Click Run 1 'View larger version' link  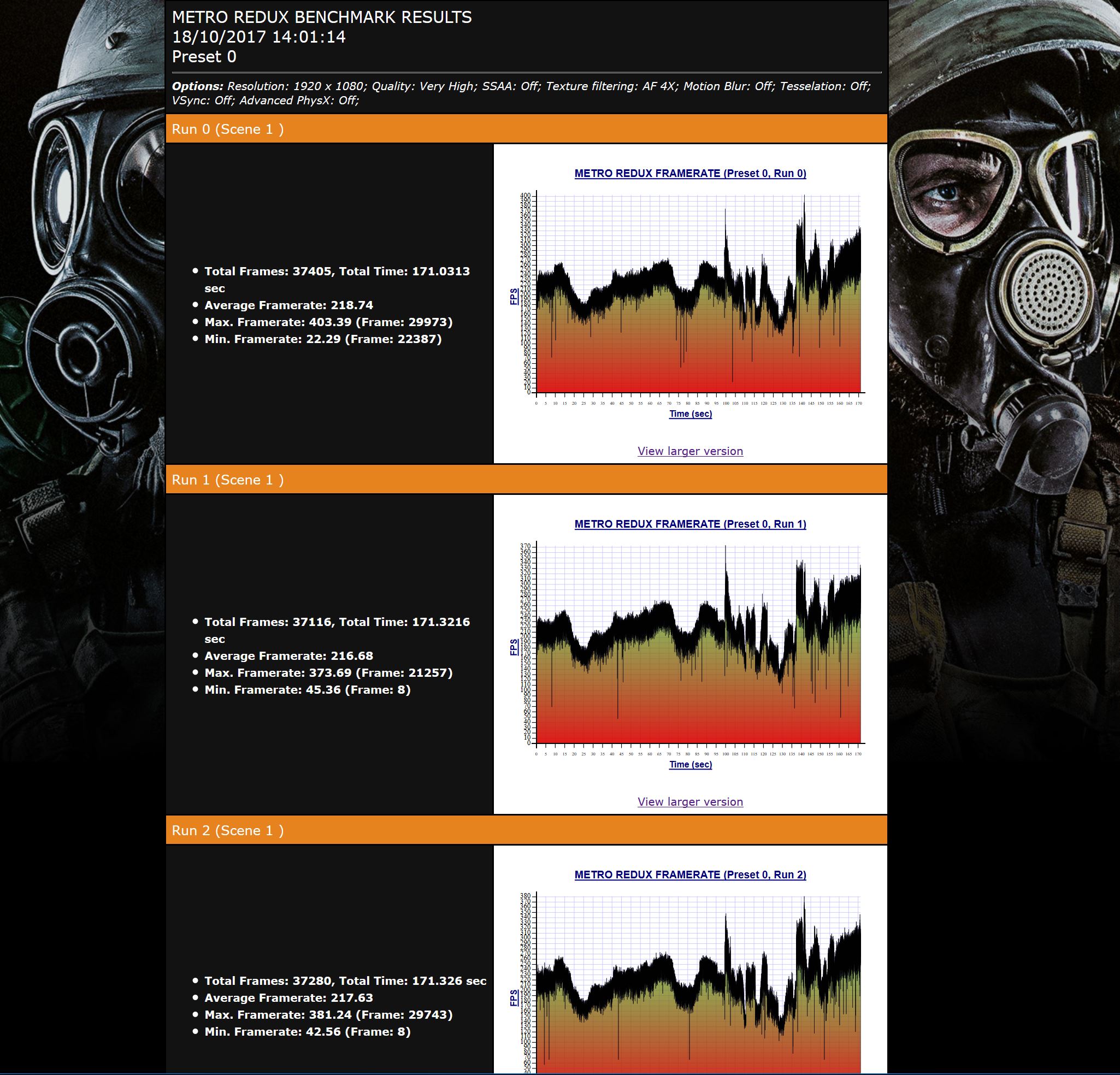(689, 802)
